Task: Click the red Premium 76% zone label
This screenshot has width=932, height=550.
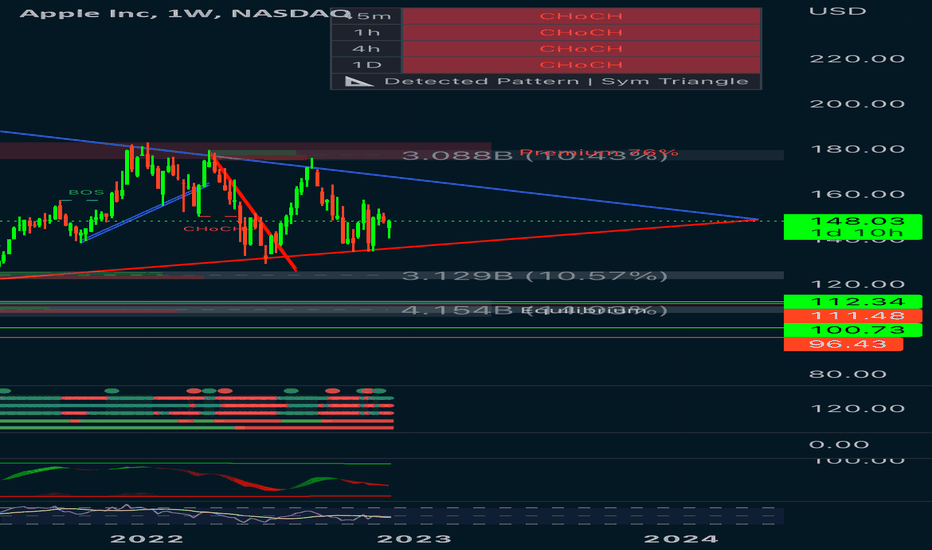Action: point(599,153)
